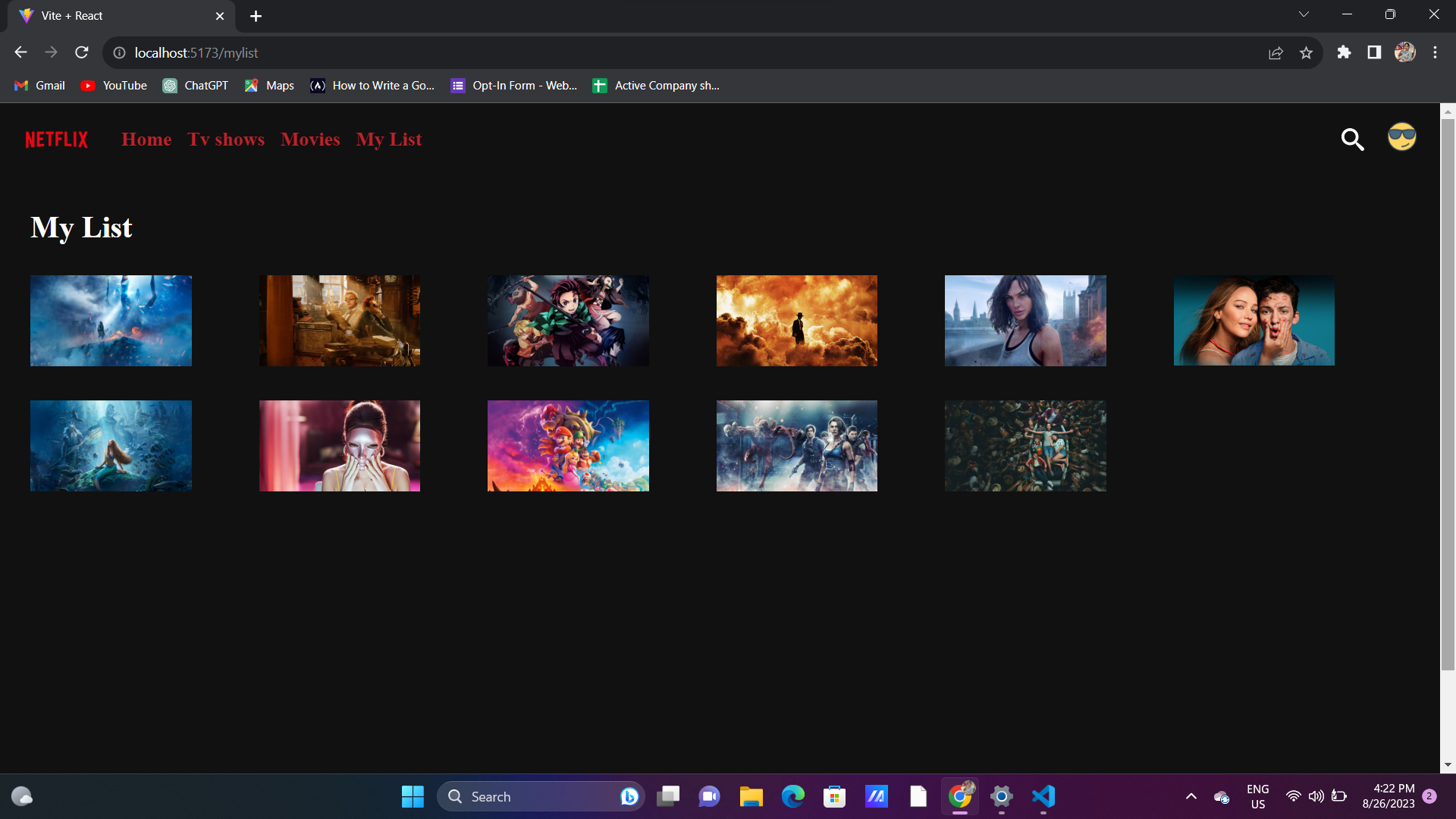Viewport: 1456px width, 819px height.
Task: Open the Super Mario Bros movie thumbnail
Action: pyautogui.click(x=568, y=445)
